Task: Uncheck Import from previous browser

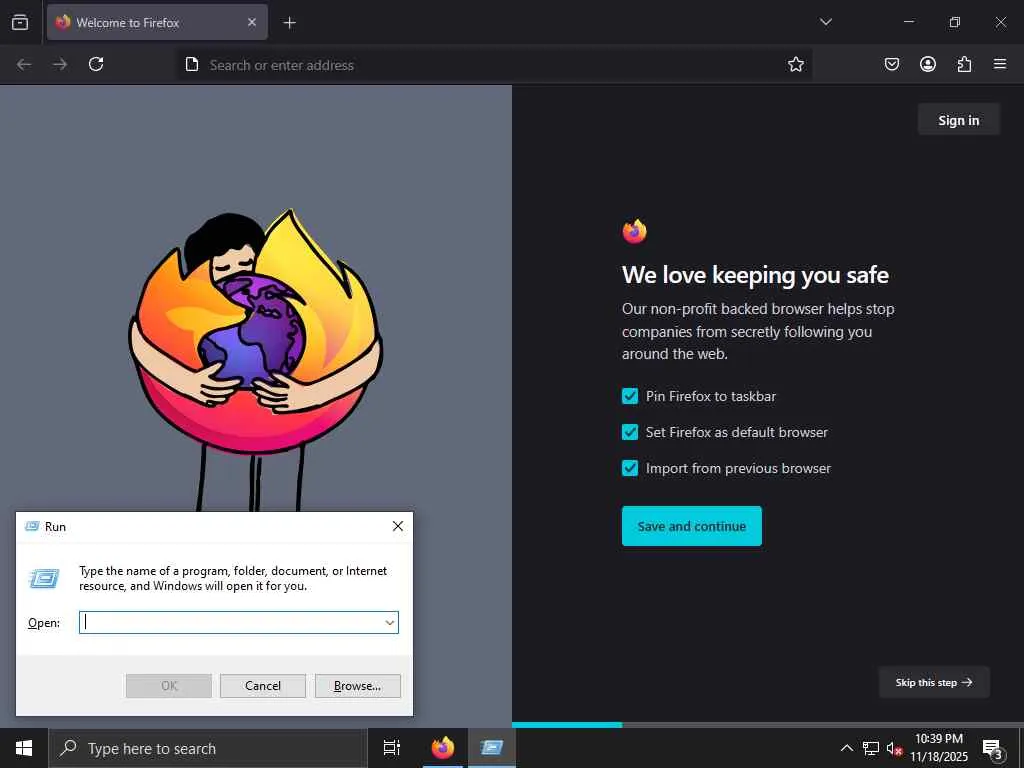Action: pos(630,468)
